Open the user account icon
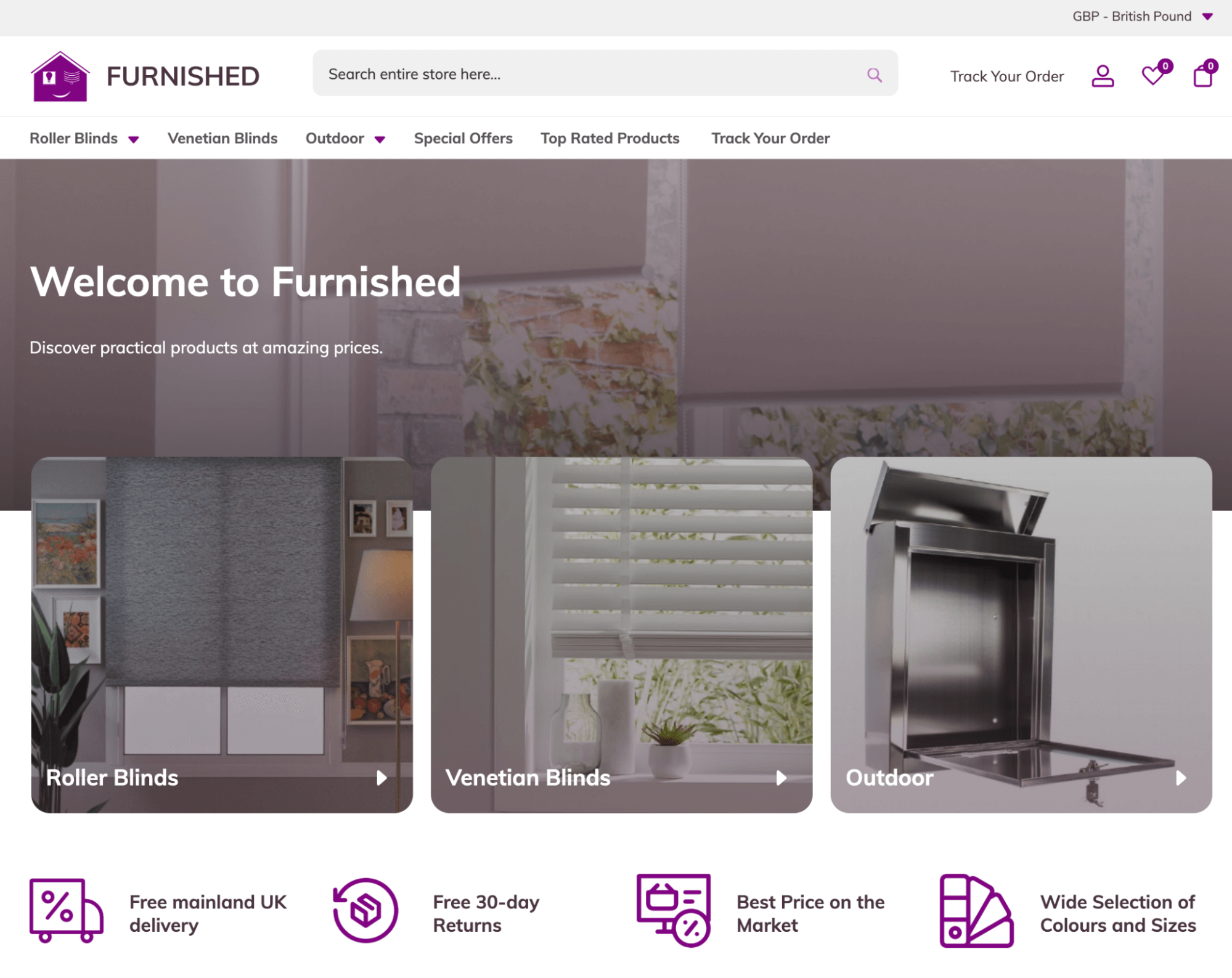The width and height of the screenshot is (1232, 978). tap(1103, 76)
